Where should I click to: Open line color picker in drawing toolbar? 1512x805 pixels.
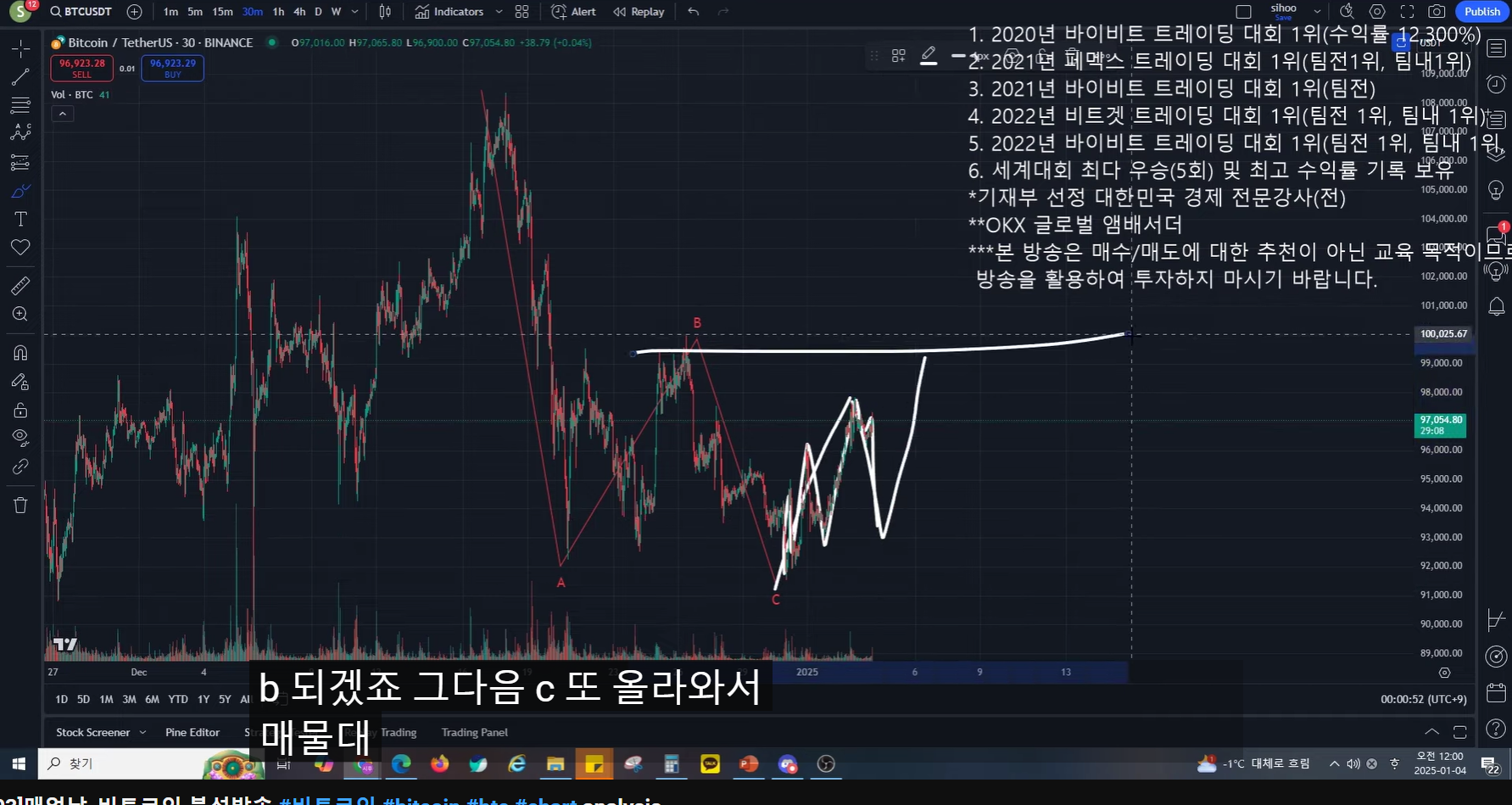tap(929, 56)
